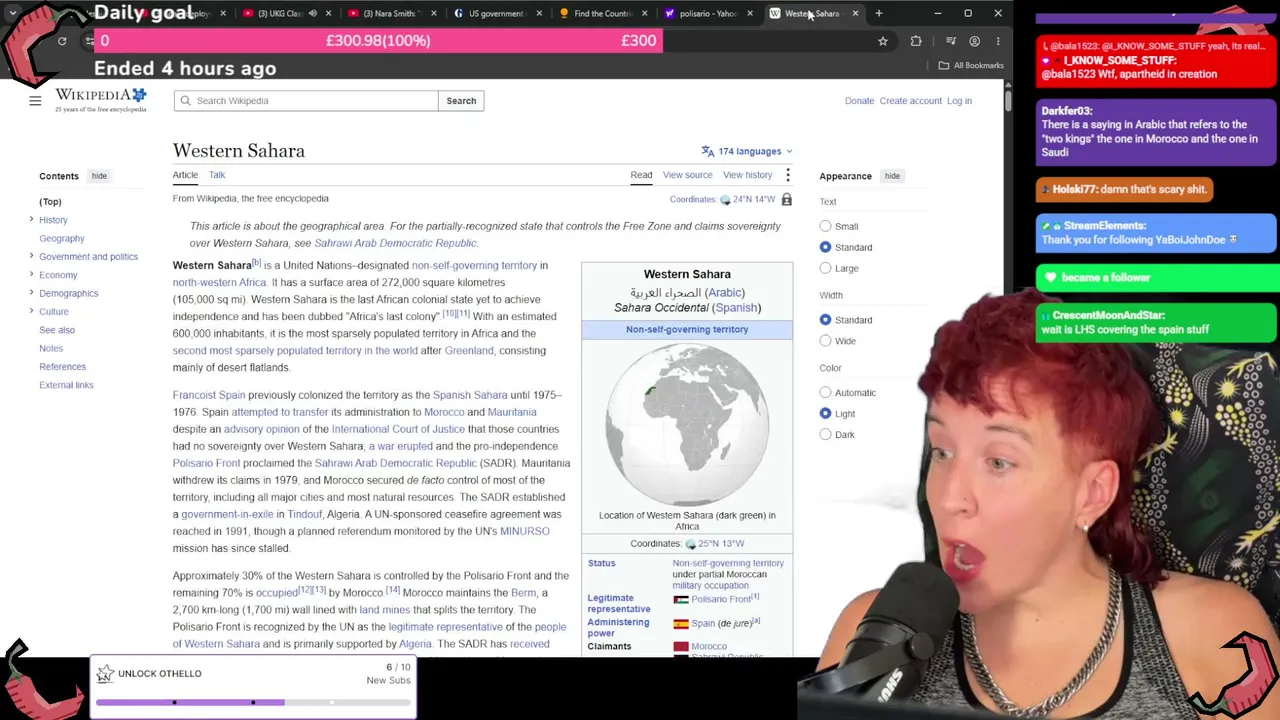Select Wide width radio

tap(826, 341)
